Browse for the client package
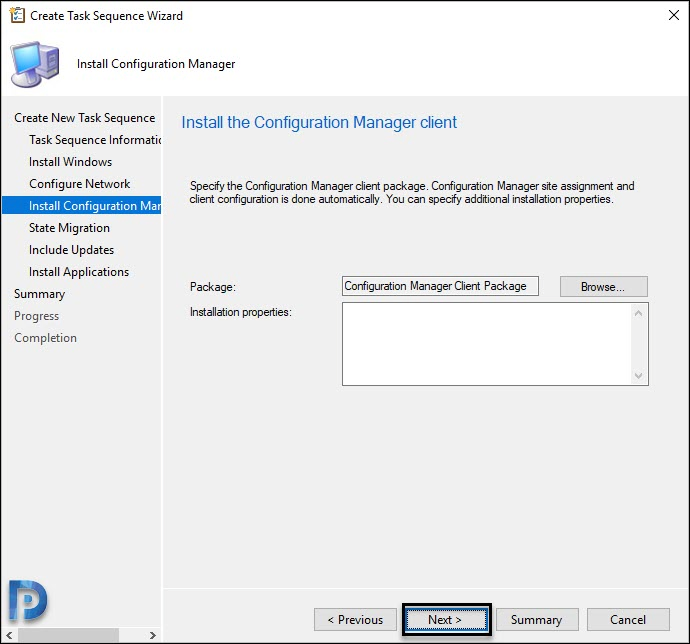Screen dimensions: 690x644 point(603,287)
